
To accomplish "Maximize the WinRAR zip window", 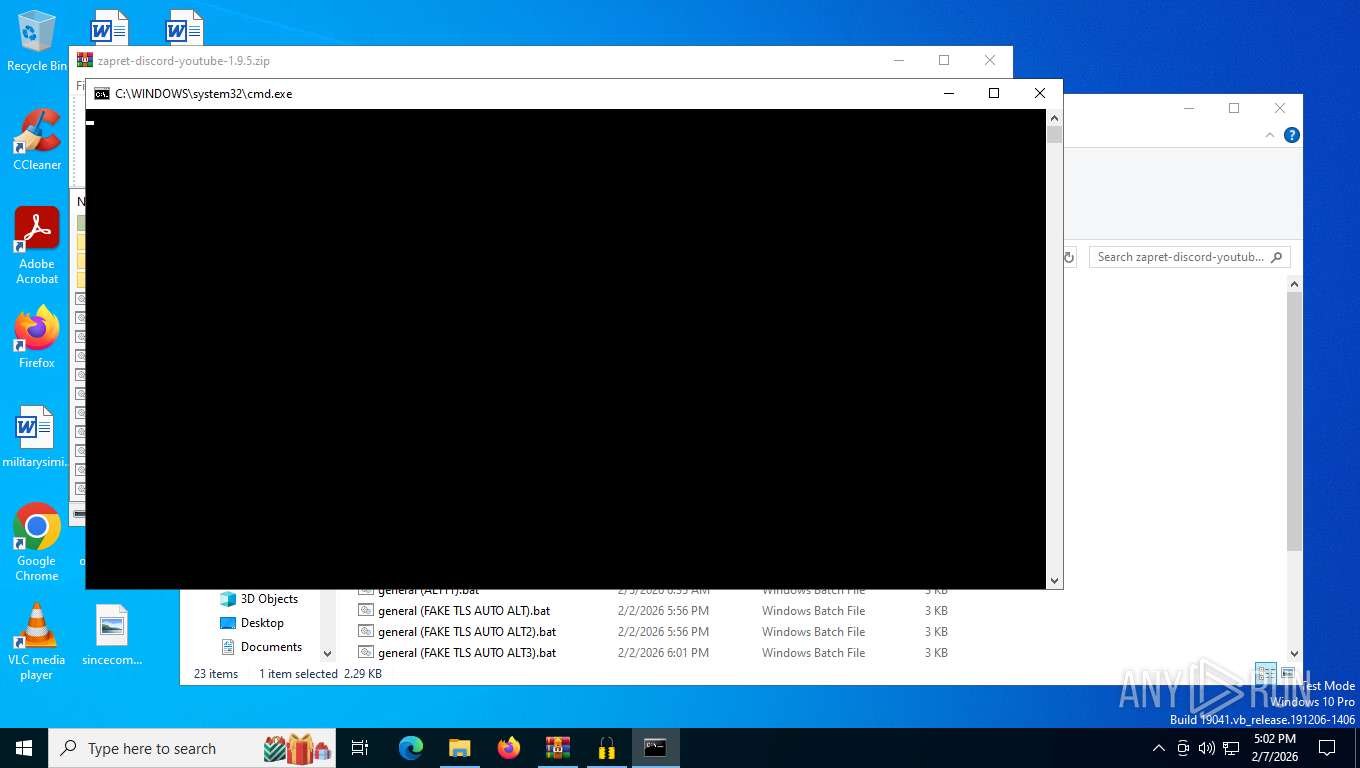I will (x=943, y=60).
